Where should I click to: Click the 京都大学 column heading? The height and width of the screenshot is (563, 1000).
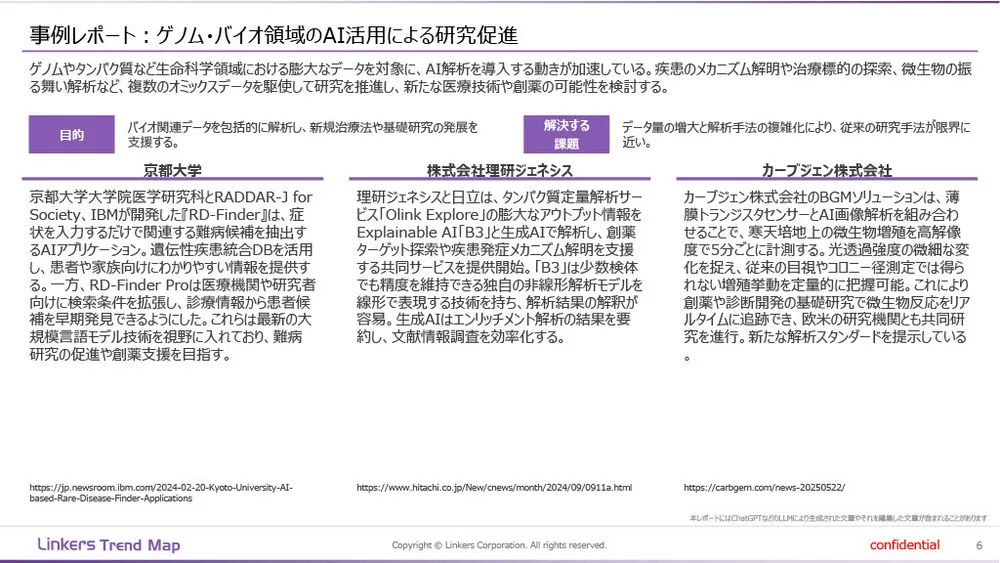(x=173, y=171)
